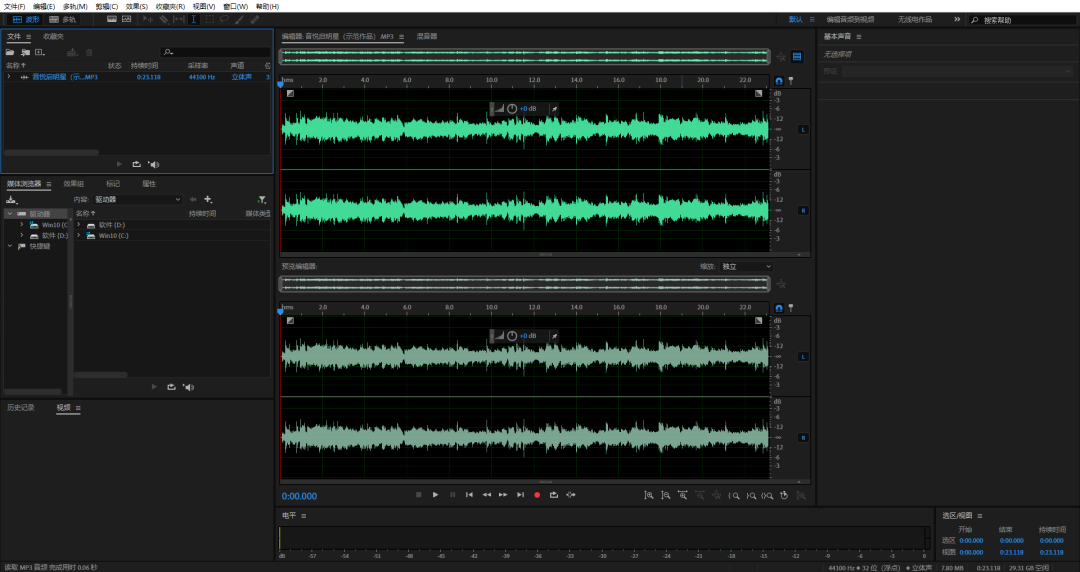Click Zoom Out Full icon

point(716,496)
